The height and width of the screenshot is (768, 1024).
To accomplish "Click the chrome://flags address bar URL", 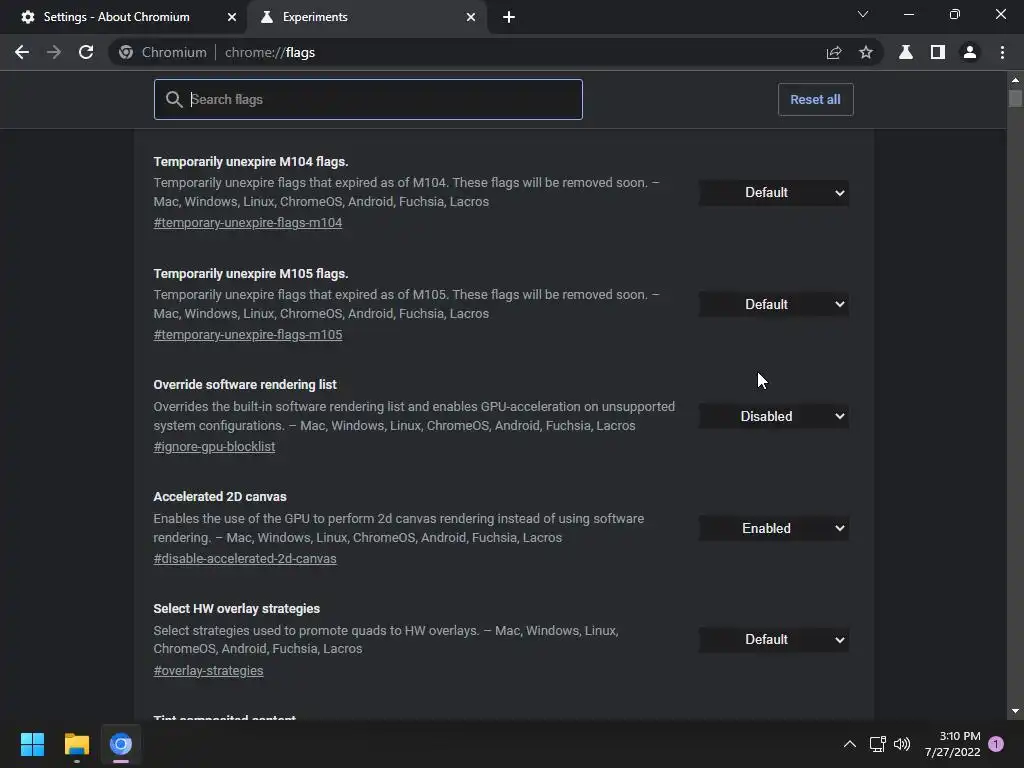I will click(270, 52).
